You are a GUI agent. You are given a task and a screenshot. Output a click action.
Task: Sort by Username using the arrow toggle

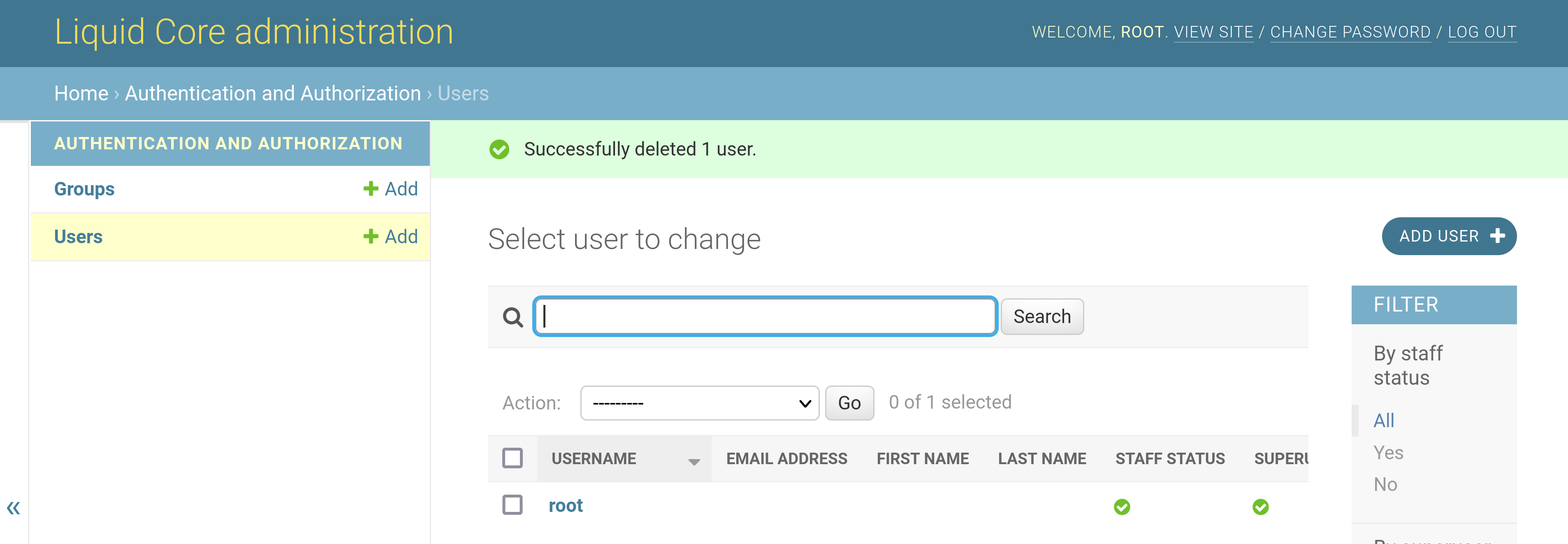point(694,462)
